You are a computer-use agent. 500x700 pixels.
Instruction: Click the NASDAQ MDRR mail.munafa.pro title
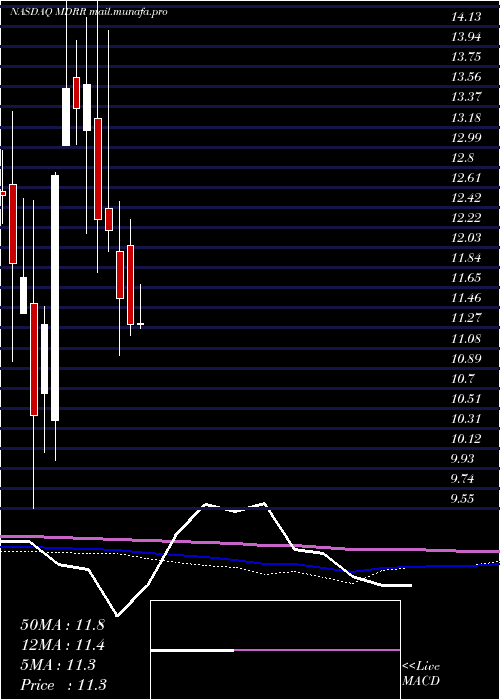click(88, 12)
